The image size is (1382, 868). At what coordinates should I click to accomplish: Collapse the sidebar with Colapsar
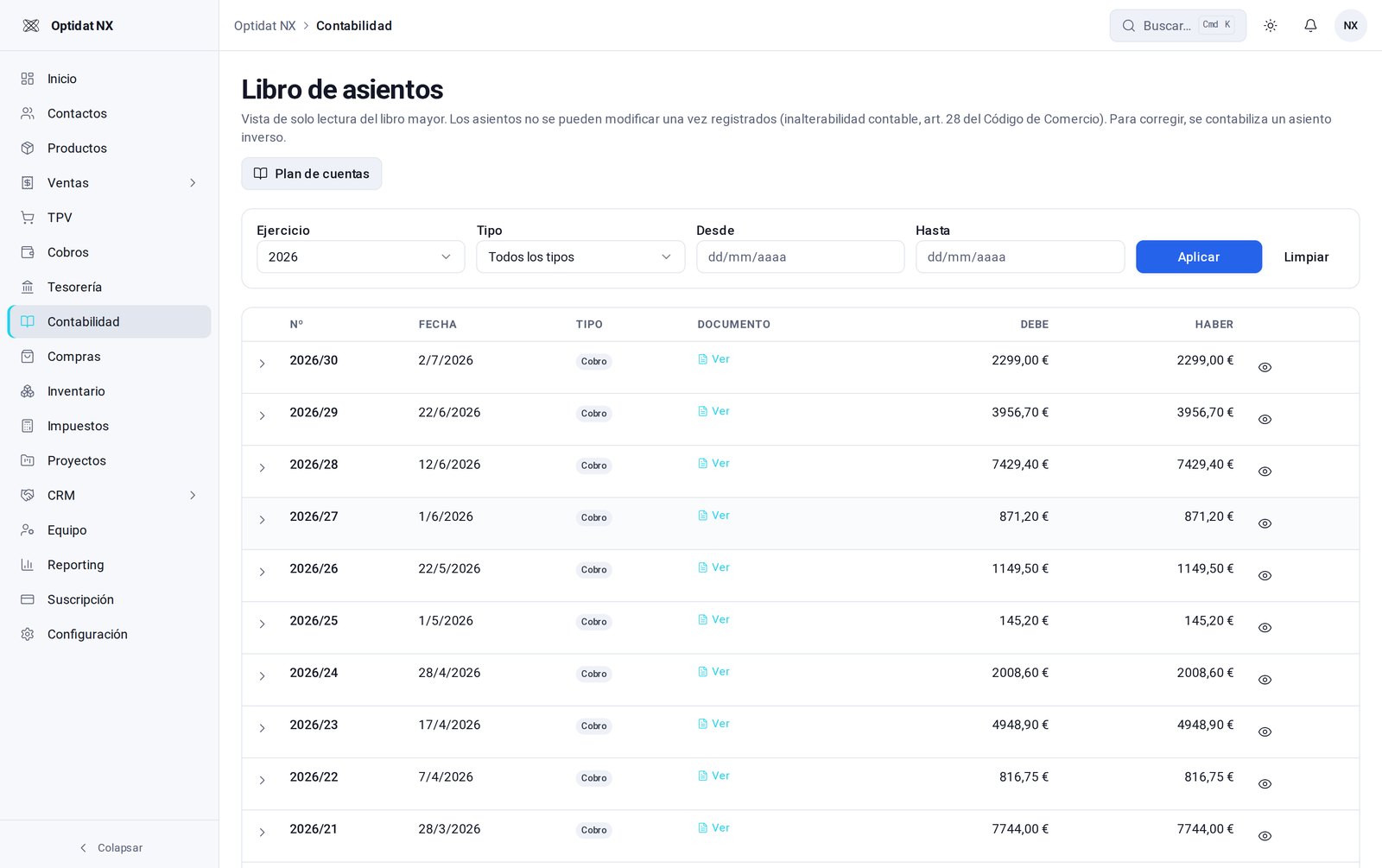pyautogui.click(x=110, y=848)
